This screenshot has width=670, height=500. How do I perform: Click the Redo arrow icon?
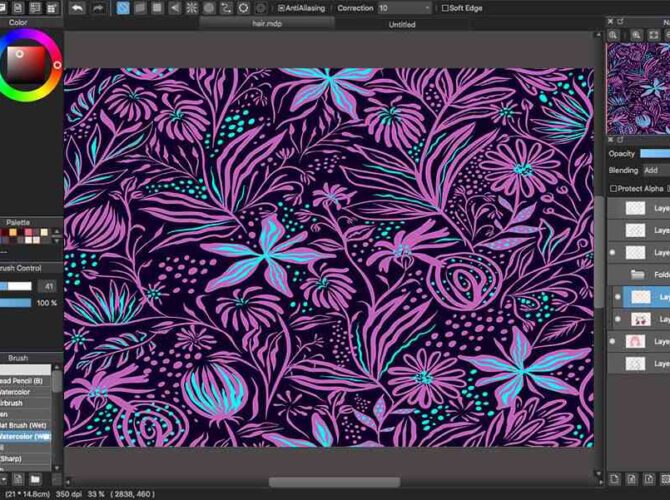coord(98,8)
